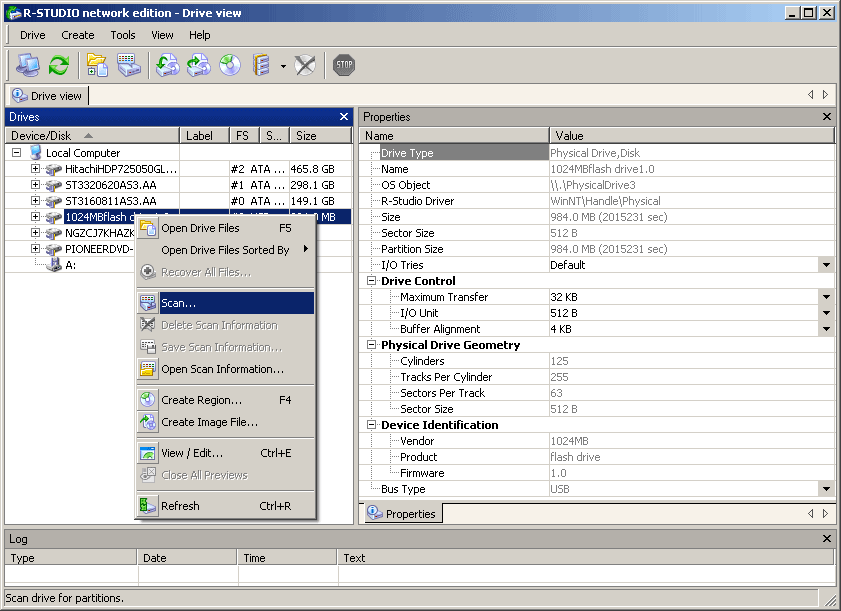
Task: Select the Drive view tab
Action: coord(47,96)
